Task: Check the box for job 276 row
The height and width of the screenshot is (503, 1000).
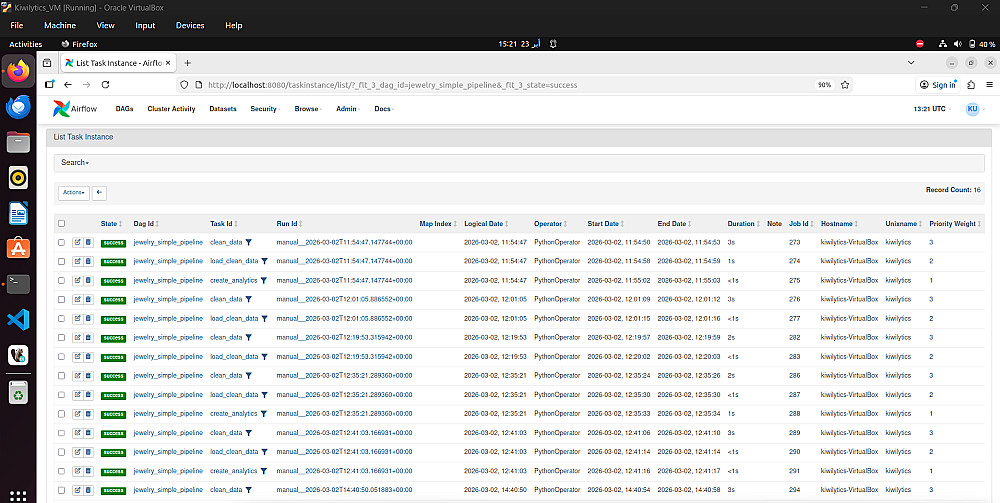Action: coord(61,300)
